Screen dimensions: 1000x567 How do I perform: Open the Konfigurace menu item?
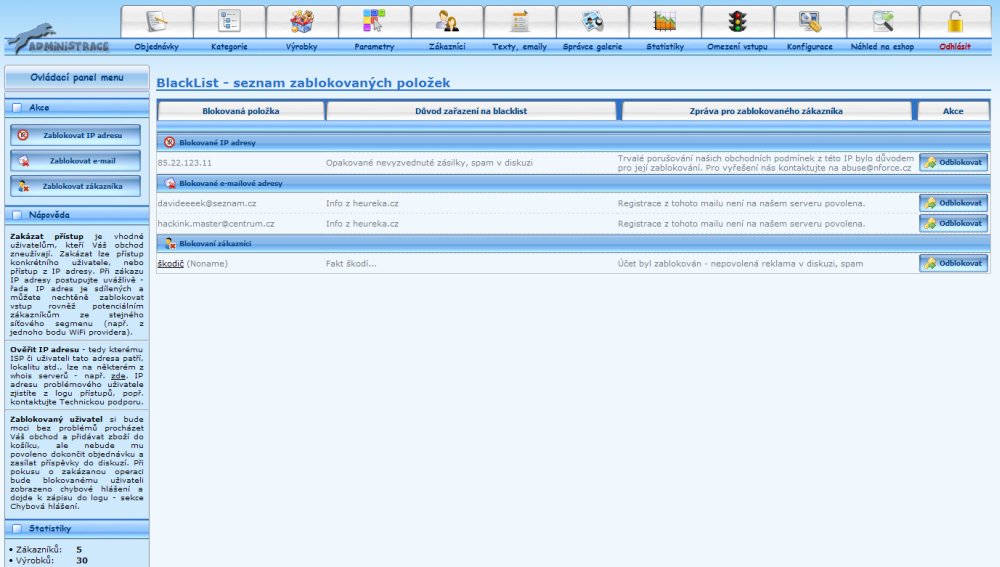[x=809, y=46]
